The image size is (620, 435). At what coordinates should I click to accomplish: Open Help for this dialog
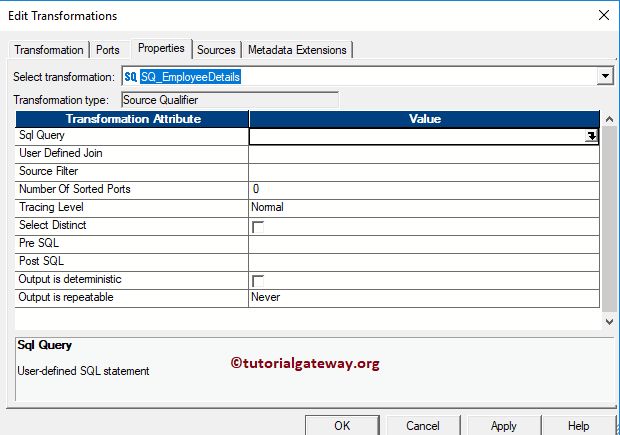coord(578,426)
